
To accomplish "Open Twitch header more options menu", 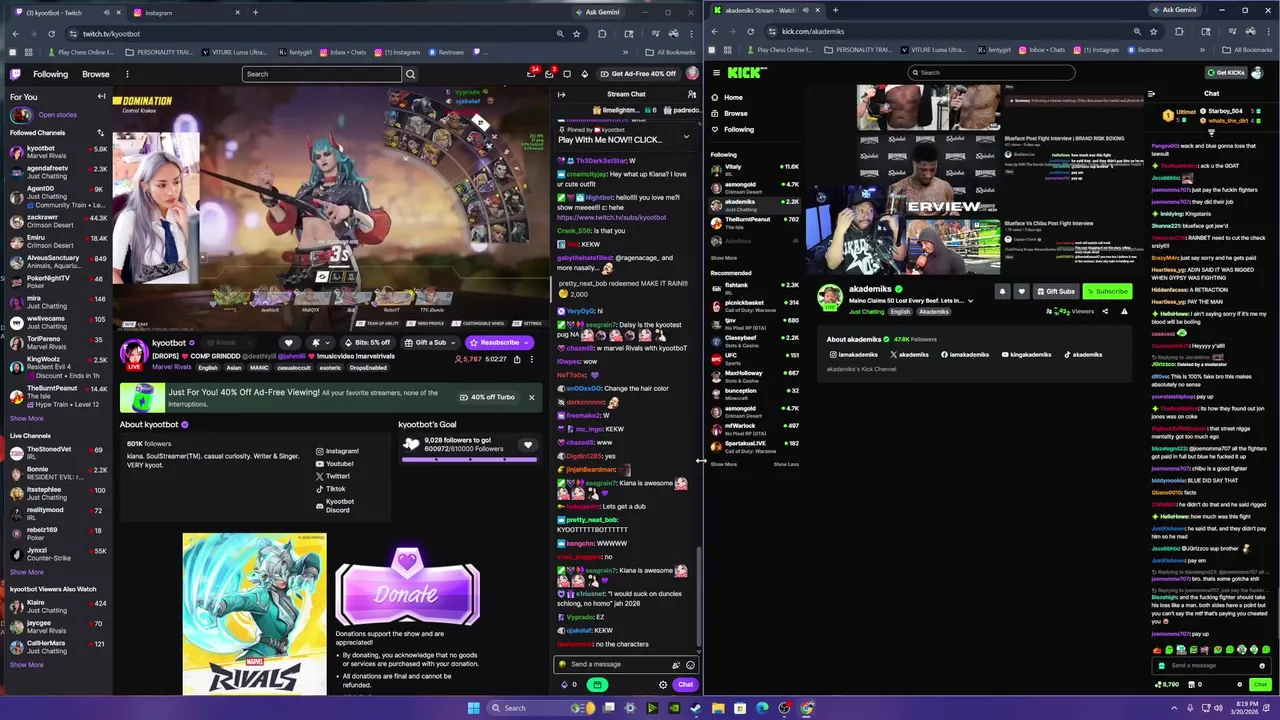I will (127, 74).
